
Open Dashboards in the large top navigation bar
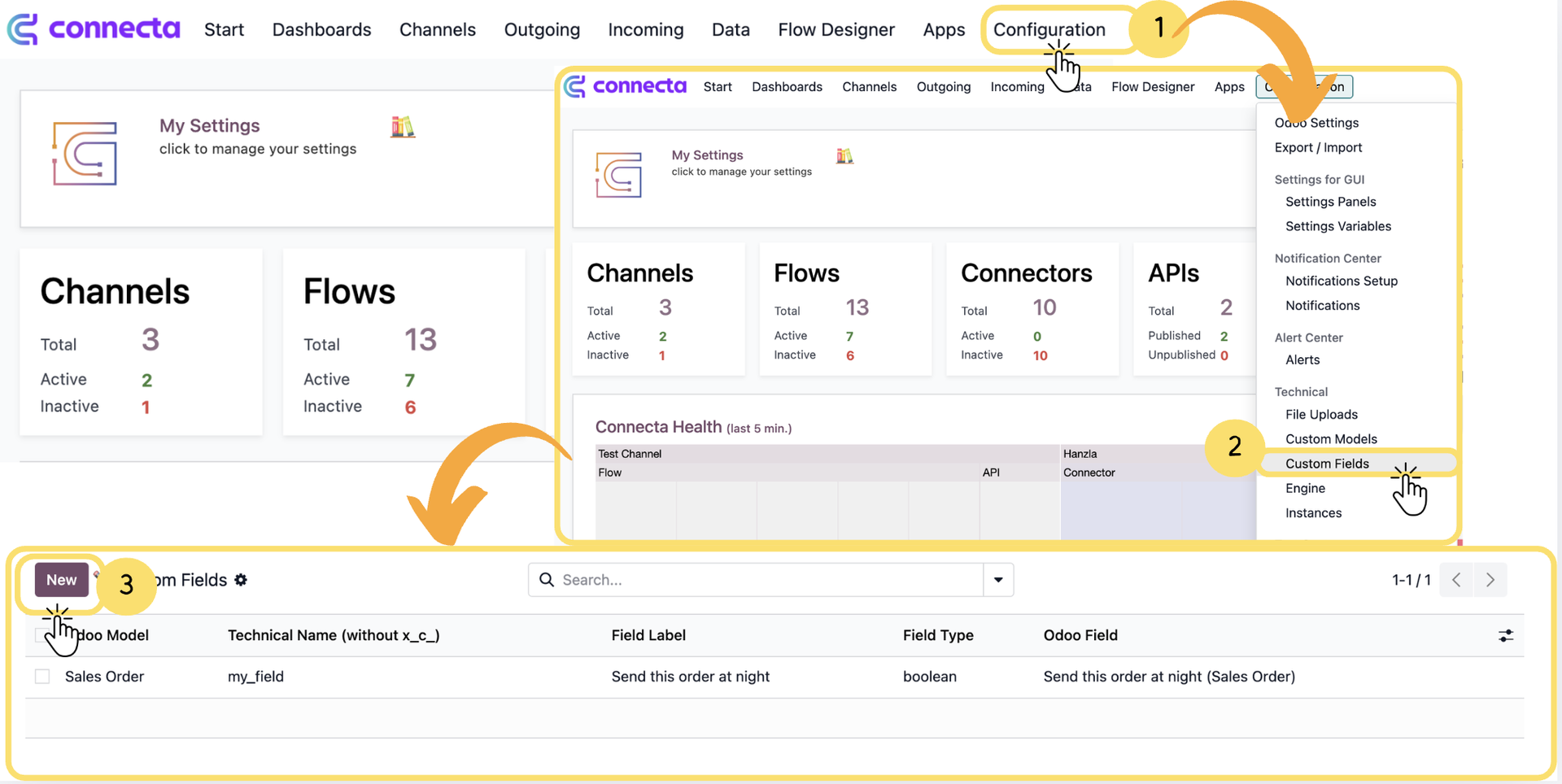(x=321, y=29)
